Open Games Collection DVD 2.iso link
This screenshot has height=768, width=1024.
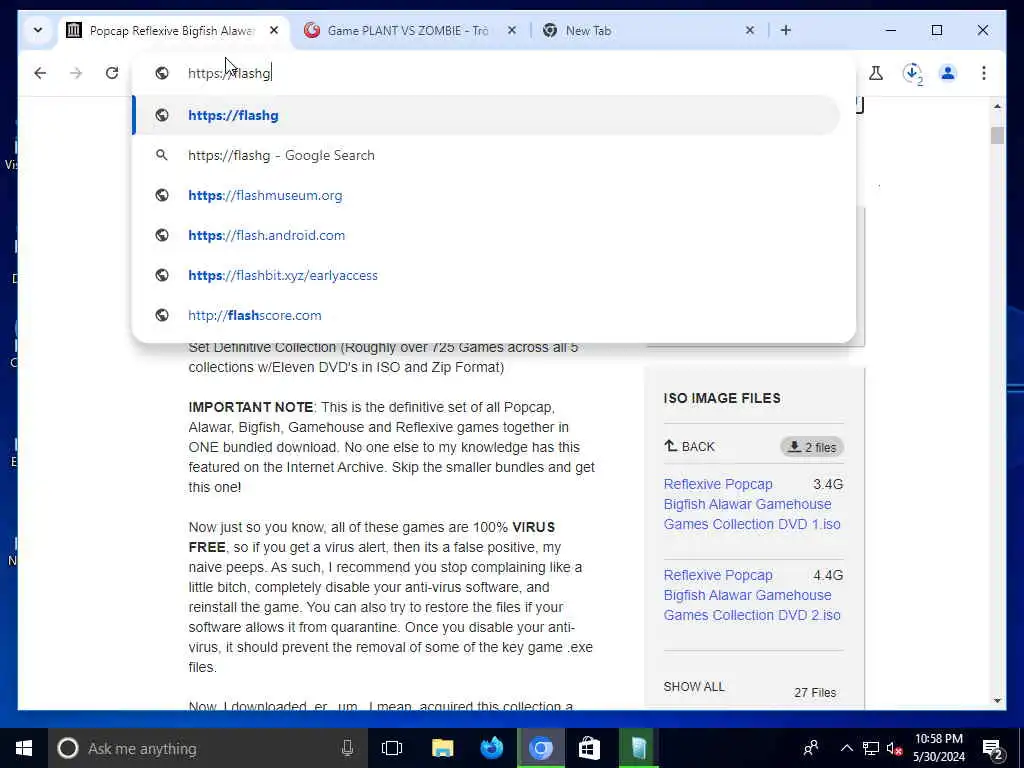(752, 595)
